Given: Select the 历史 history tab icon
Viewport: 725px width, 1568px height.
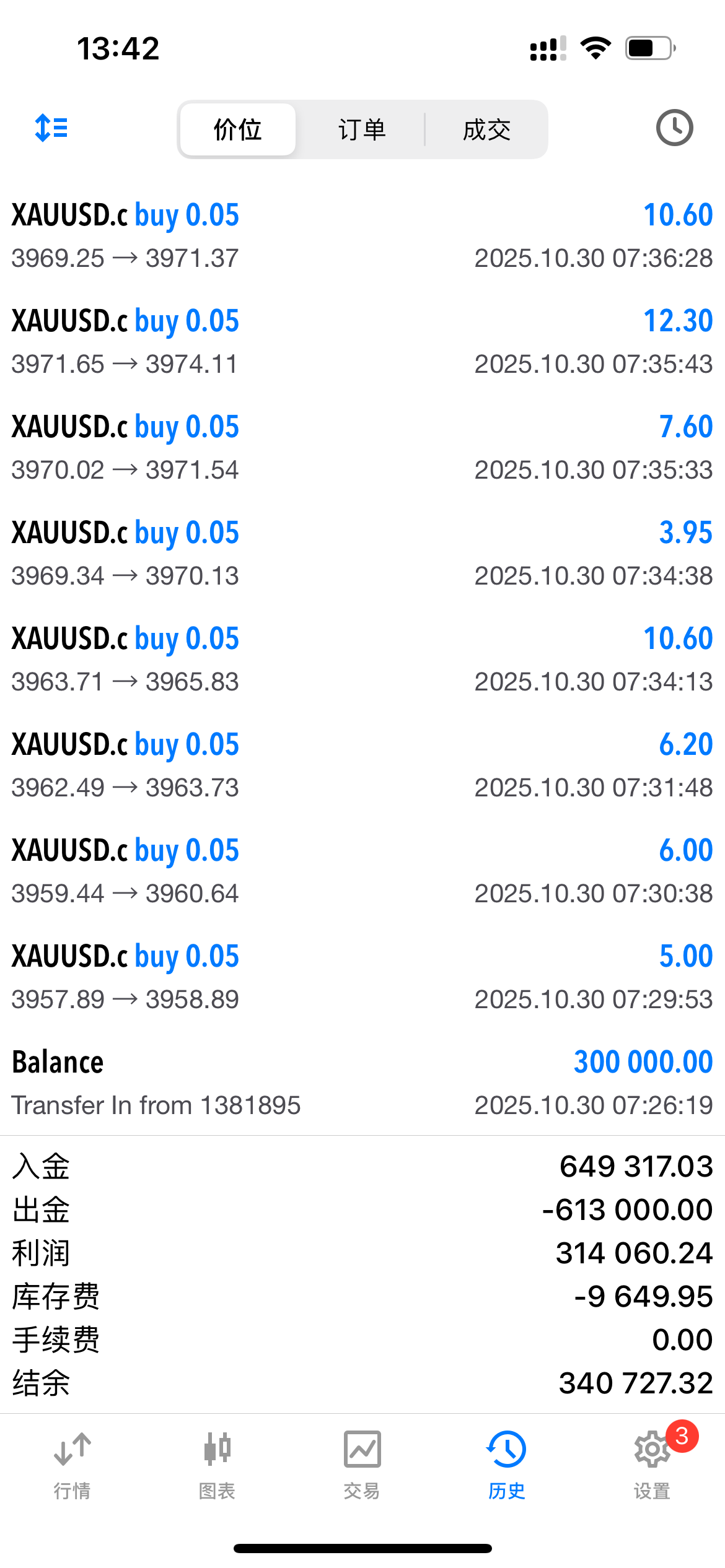Looking at the screenshot, I should pyautogui.click(x=507, y=1449).
